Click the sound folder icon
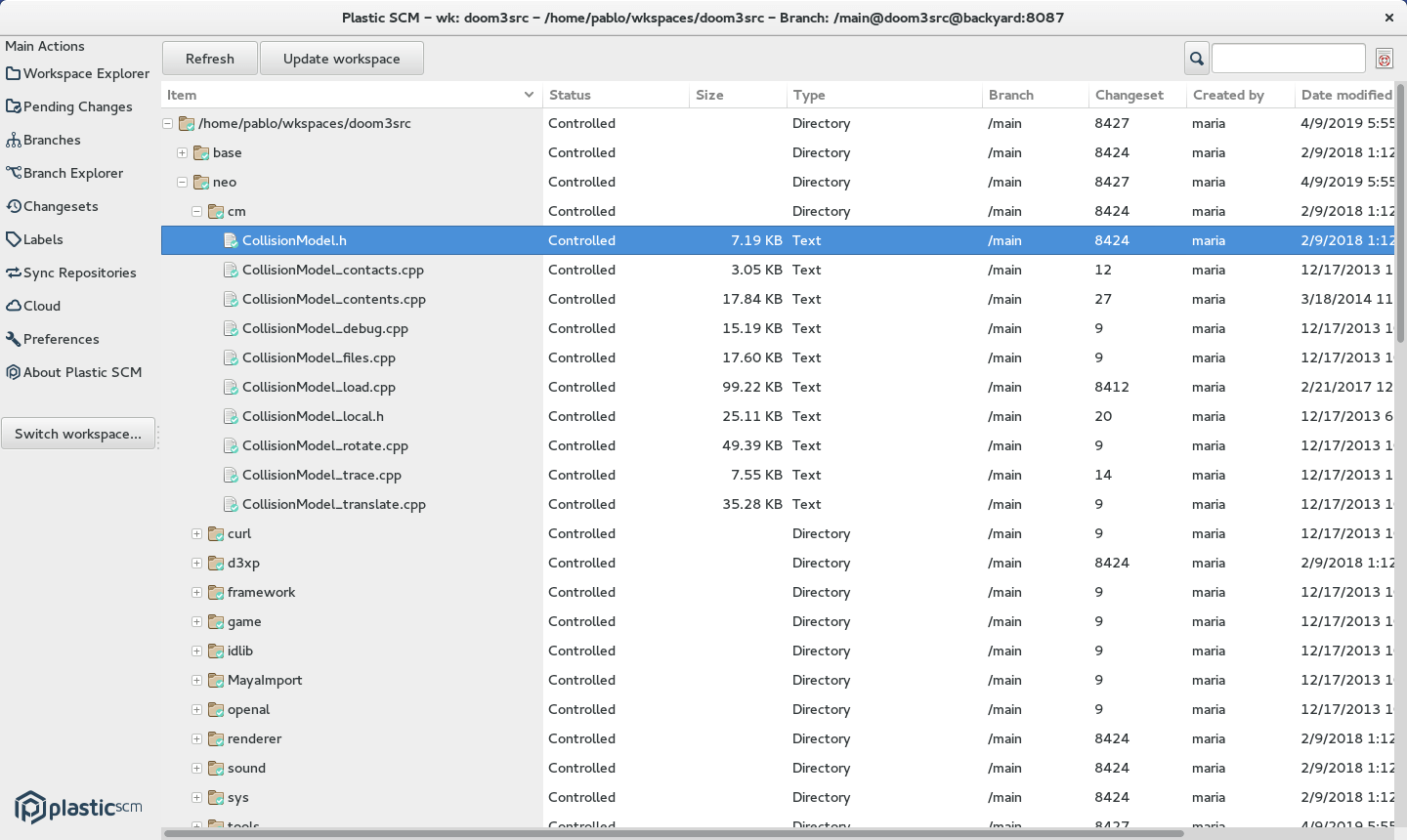Image resolution: width=1407 pixels, height=840 pixels. click(216, 768)
